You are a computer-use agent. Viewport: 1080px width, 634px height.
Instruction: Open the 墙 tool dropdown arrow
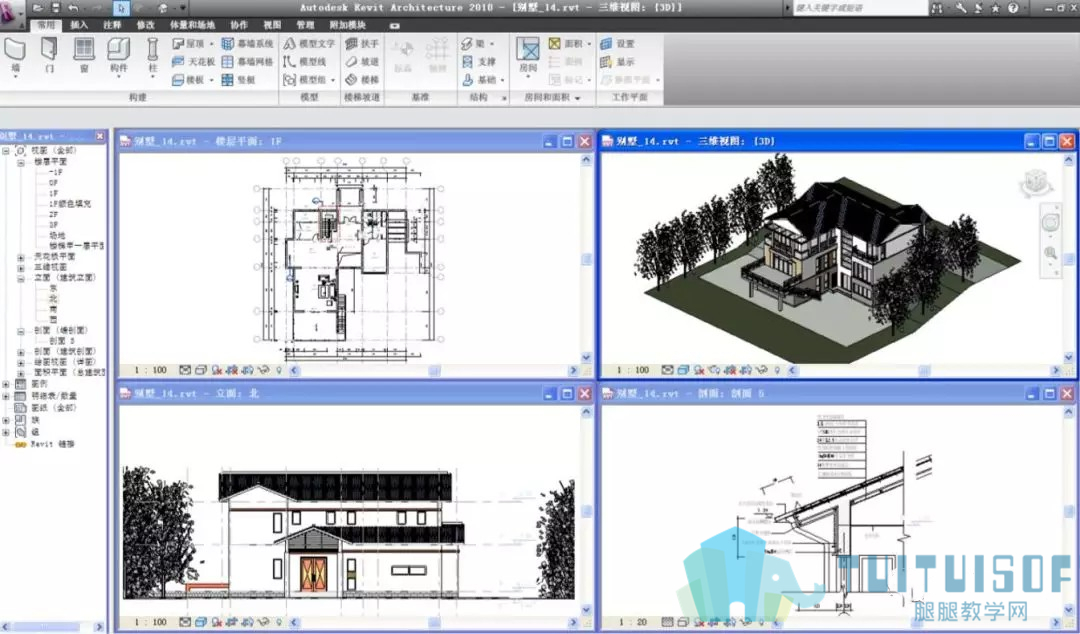[15, 77]
